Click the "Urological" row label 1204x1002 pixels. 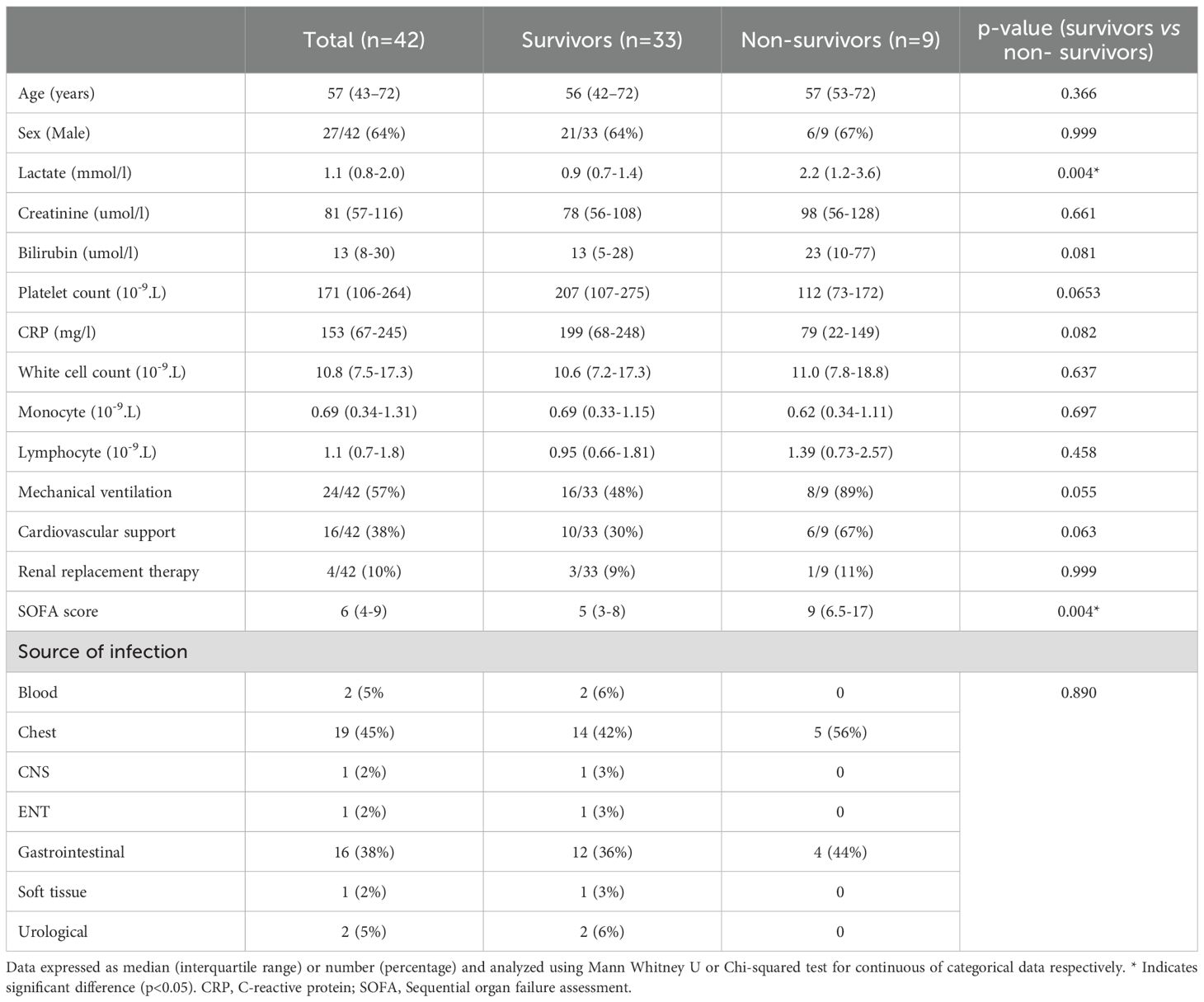pos(53,932)
